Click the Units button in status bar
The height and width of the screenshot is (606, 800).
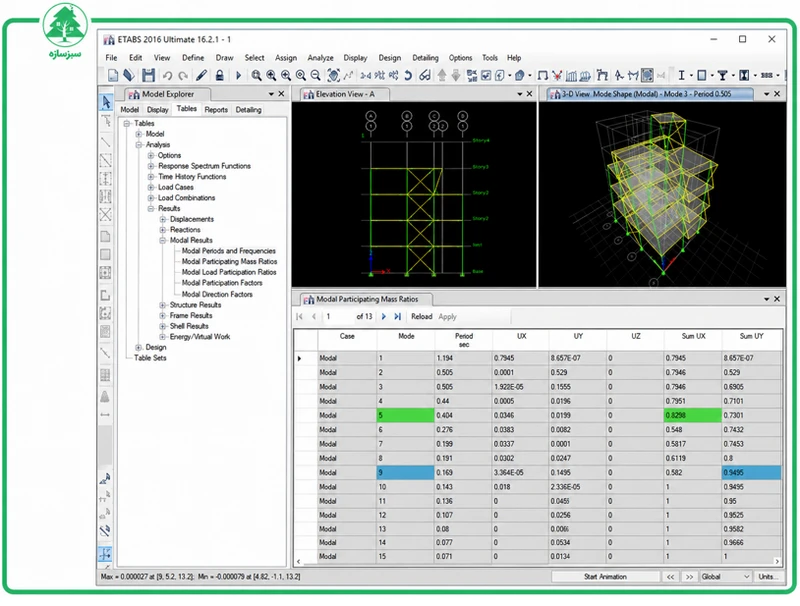[768, 576]
